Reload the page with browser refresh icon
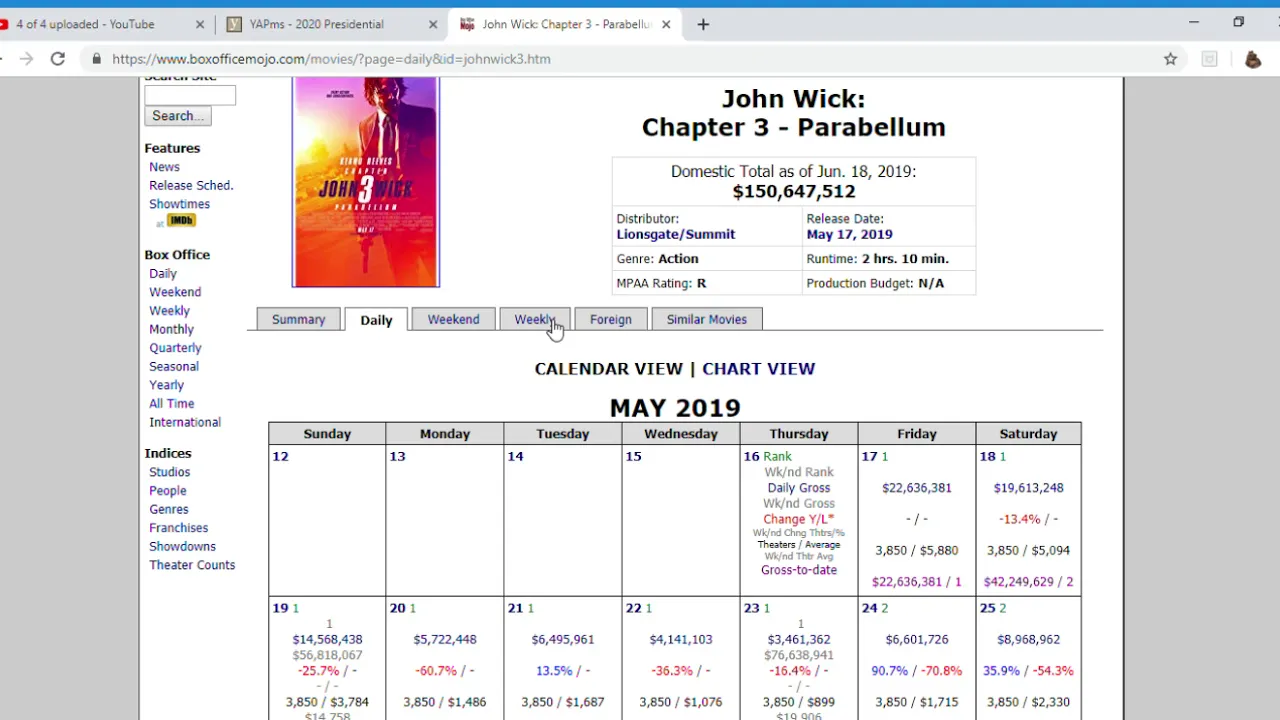Viewport: 1280px width, 720px height. pyautogui.click(x=58, y=59)
